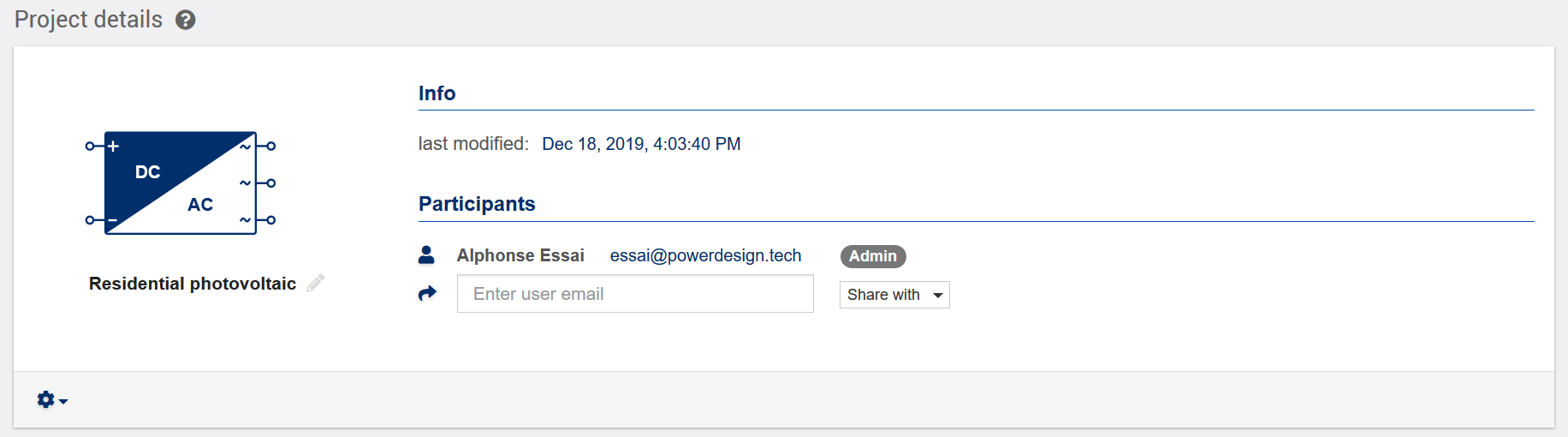Click the Participants section heading

(477, 204)
